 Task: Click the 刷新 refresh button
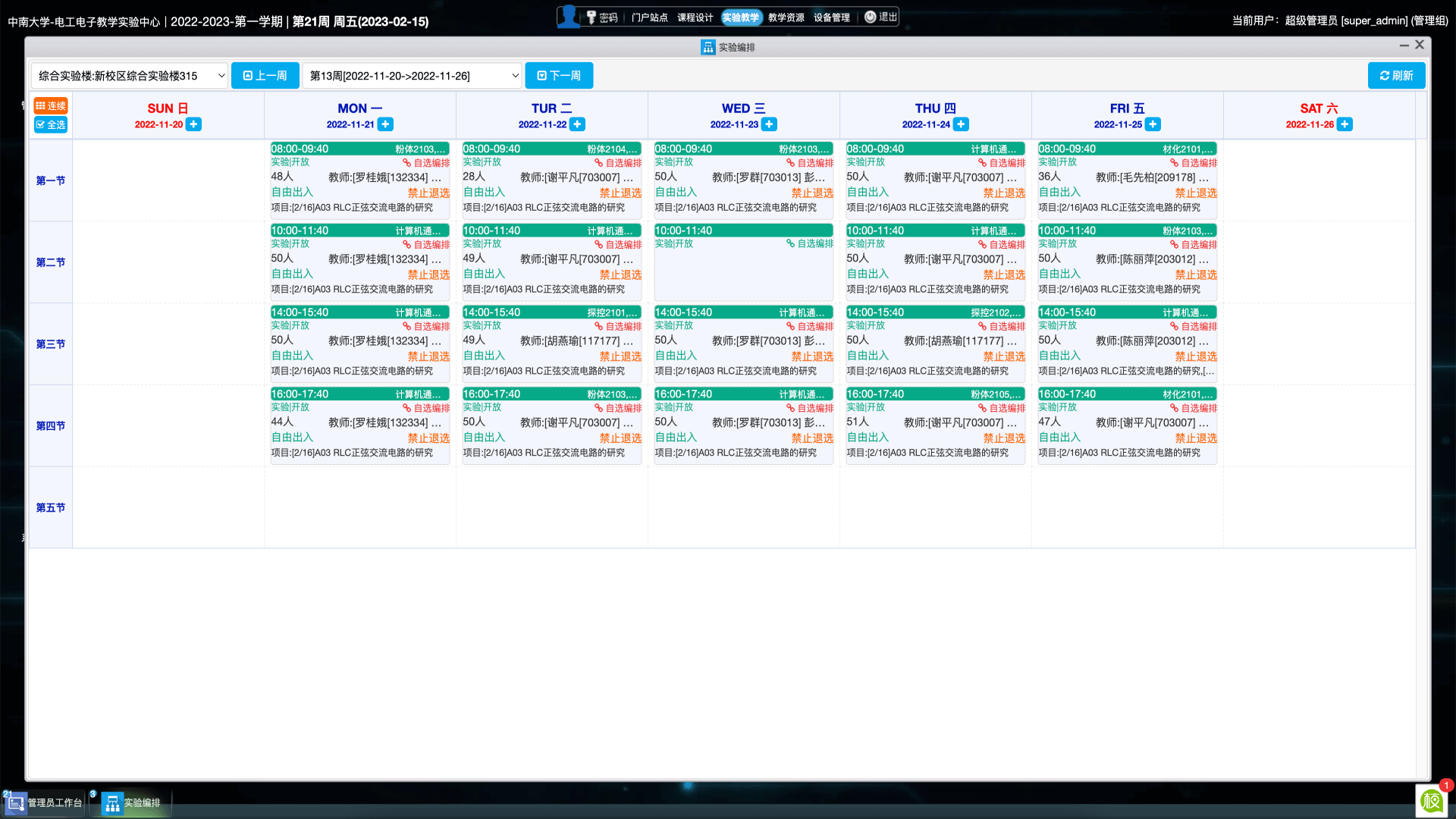click(1396, 76)
